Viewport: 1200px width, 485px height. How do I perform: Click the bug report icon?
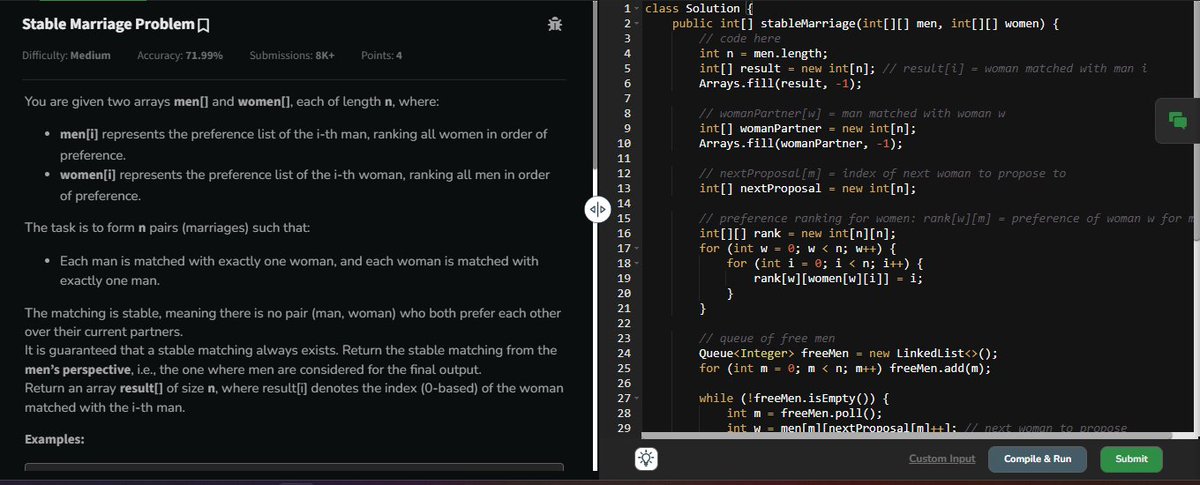[555, 24]
